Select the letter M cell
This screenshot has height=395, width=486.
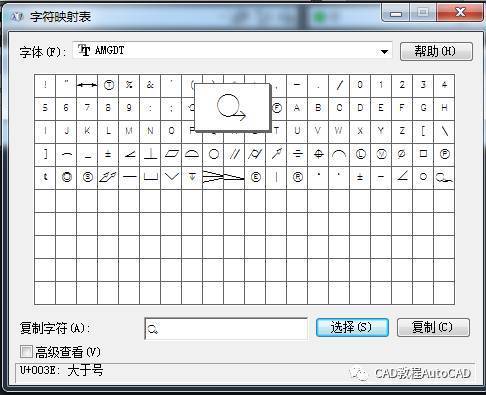click(129, 131)
